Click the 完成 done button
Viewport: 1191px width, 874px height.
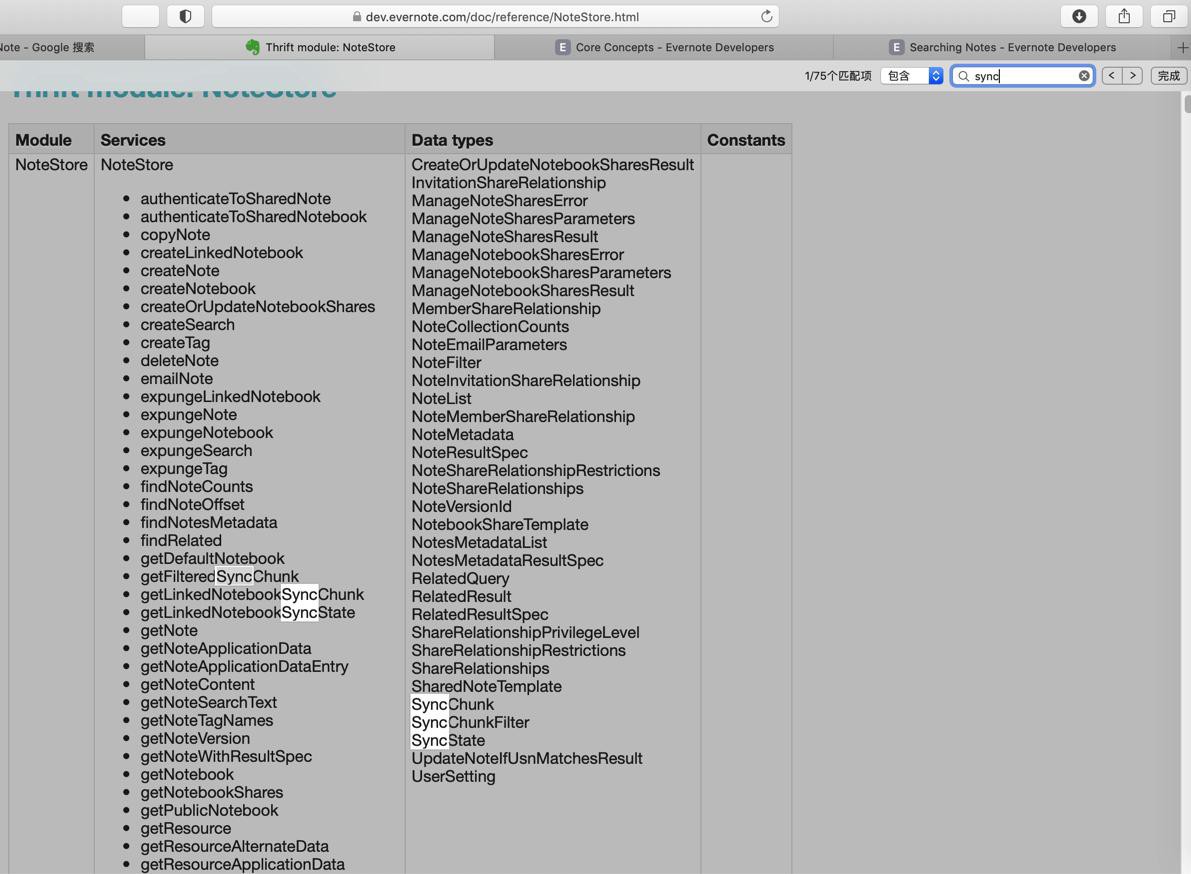coord(1168,75)
